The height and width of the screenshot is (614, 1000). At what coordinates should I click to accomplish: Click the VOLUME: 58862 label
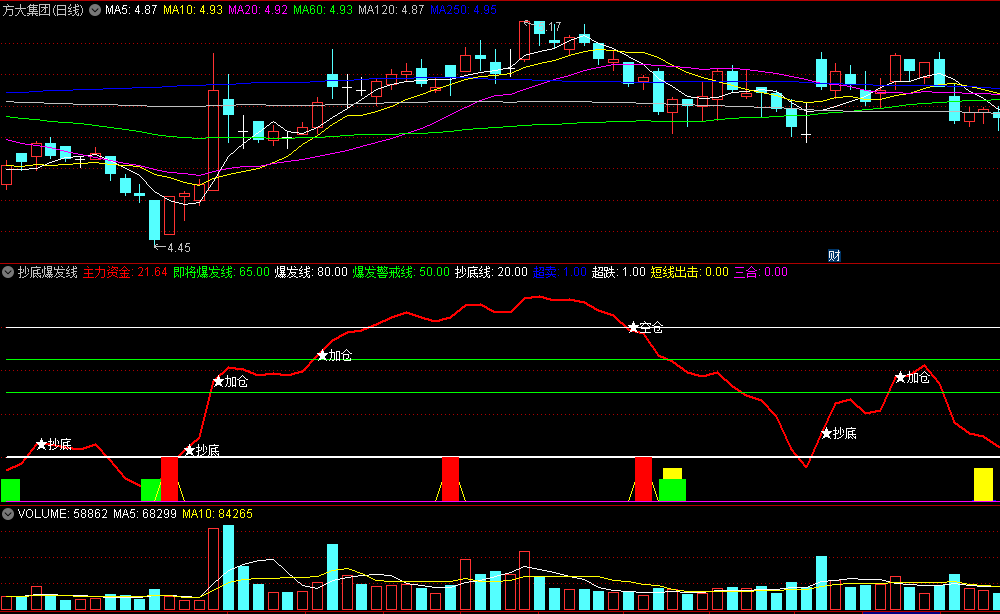(62, 514)
